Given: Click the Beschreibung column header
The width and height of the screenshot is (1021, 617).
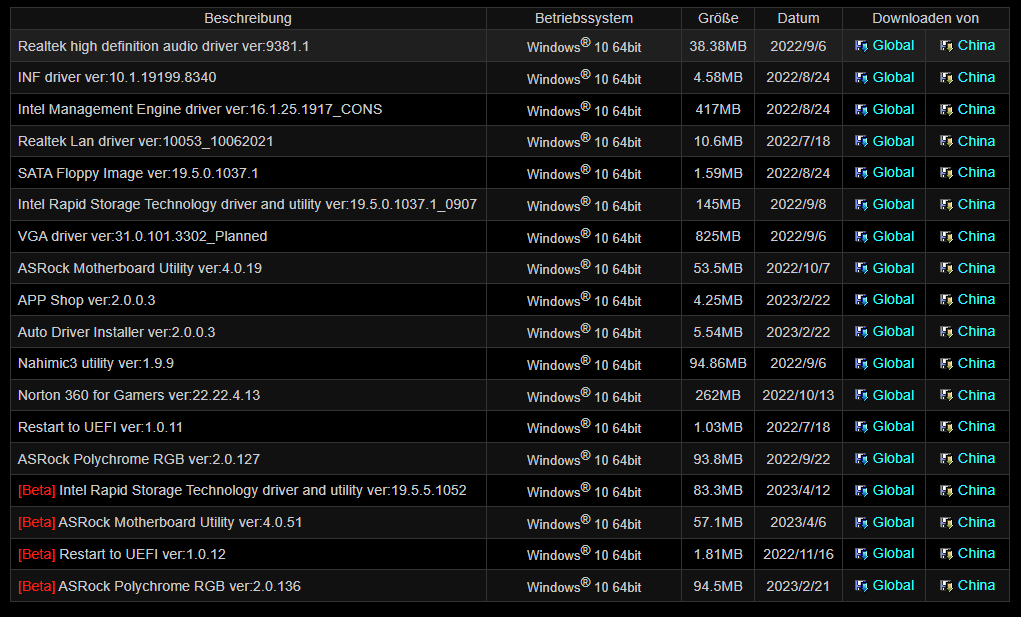Looking at the screenshot, I should [x=248, y=18].
